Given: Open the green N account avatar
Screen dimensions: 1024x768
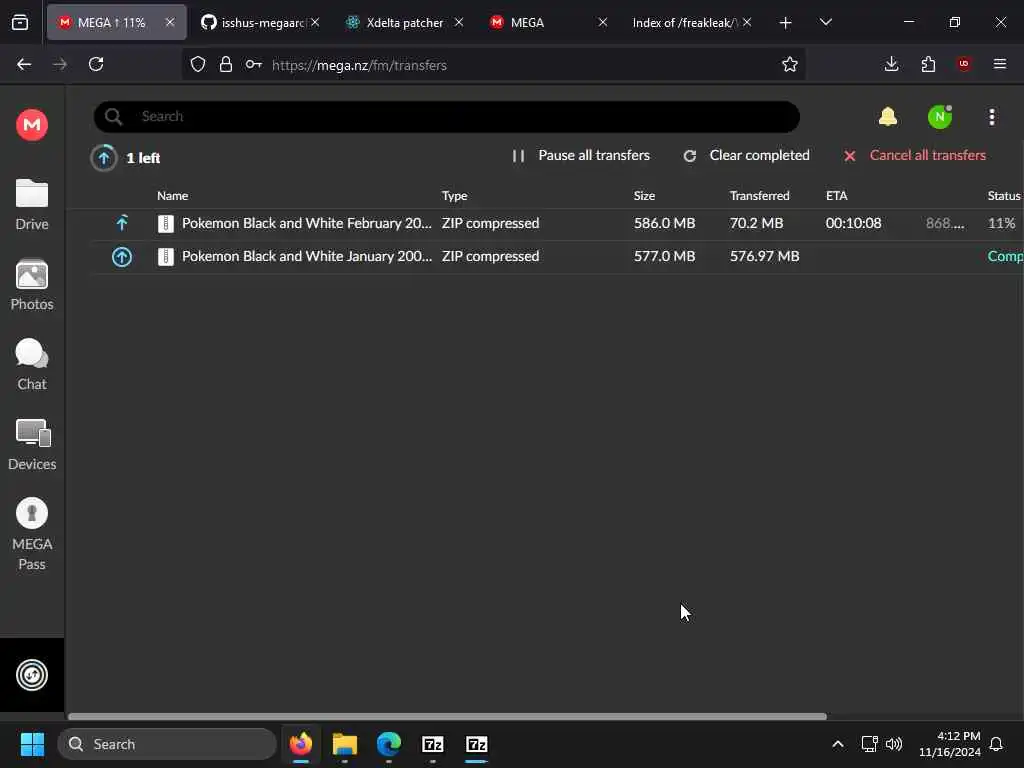Looking at the screenshot, I should point(940,117).
